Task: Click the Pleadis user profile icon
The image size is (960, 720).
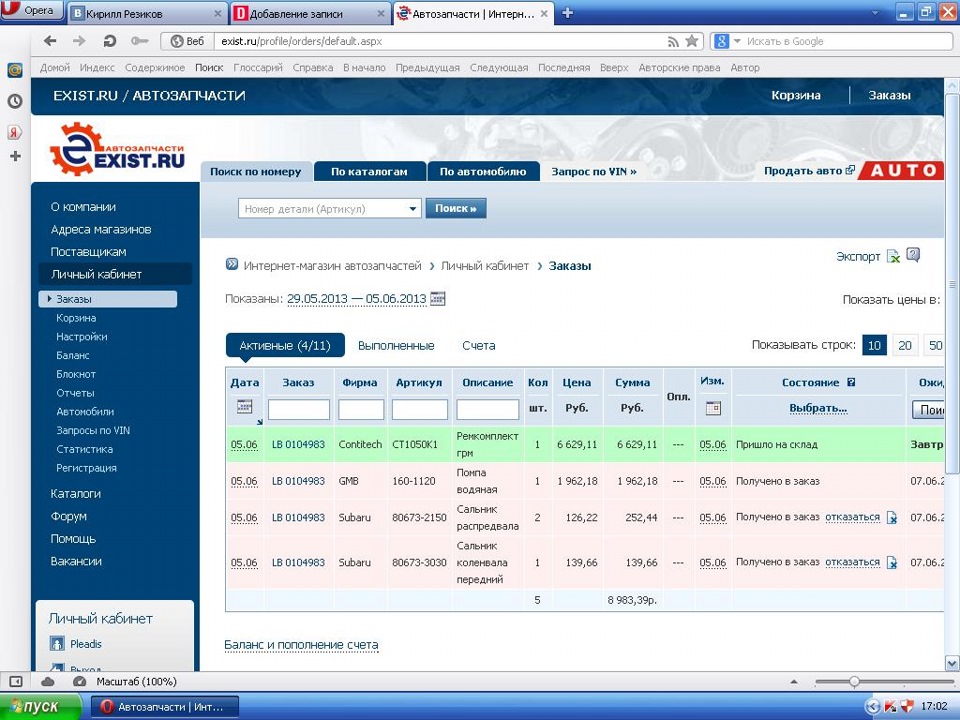Action: (x=57, y=643)
